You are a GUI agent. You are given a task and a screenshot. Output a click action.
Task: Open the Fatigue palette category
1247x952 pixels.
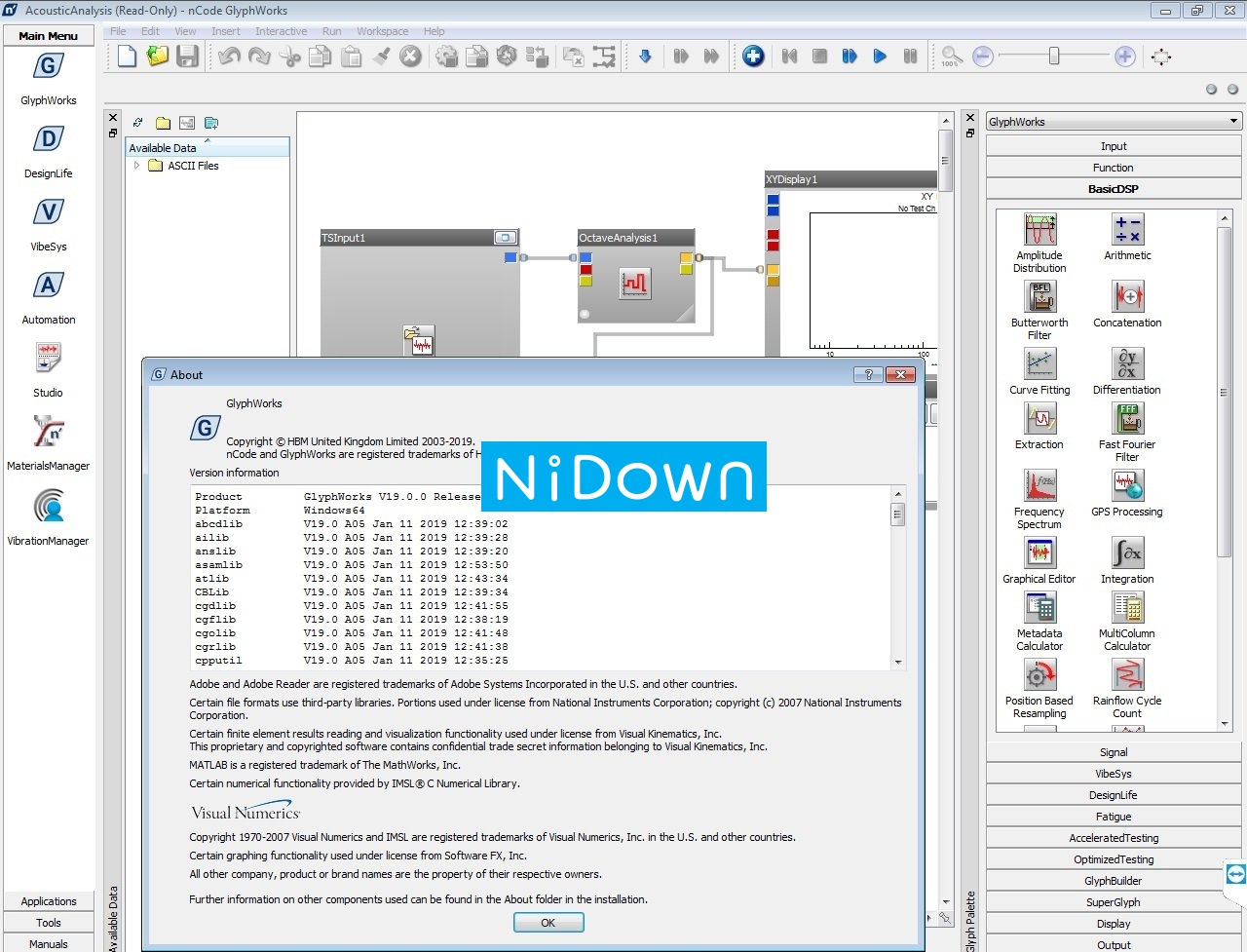[1113, 816]
